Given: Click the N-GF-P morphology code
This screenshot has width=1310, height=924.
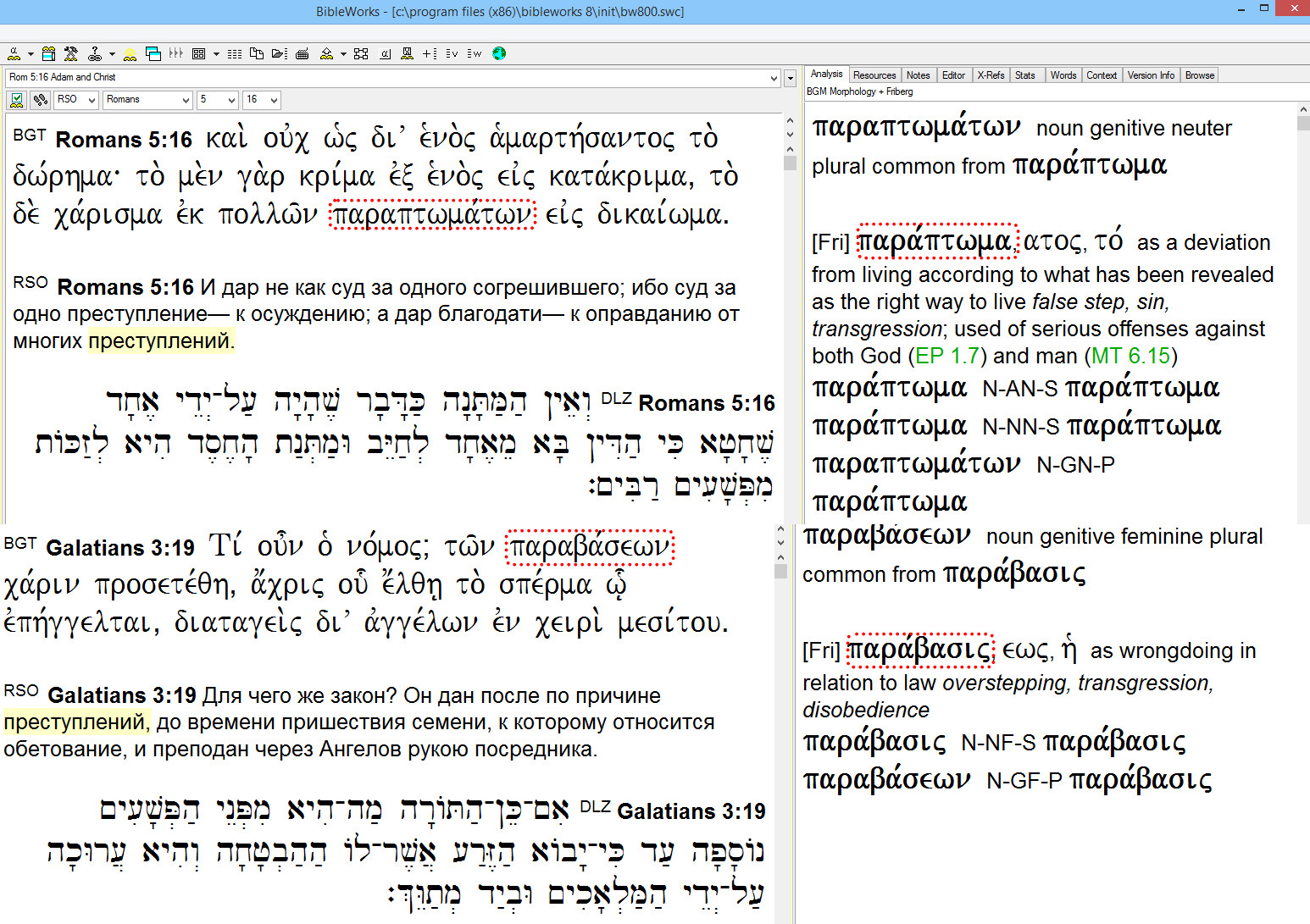Looking at the screenshot, I should (x=1024, y=781).
